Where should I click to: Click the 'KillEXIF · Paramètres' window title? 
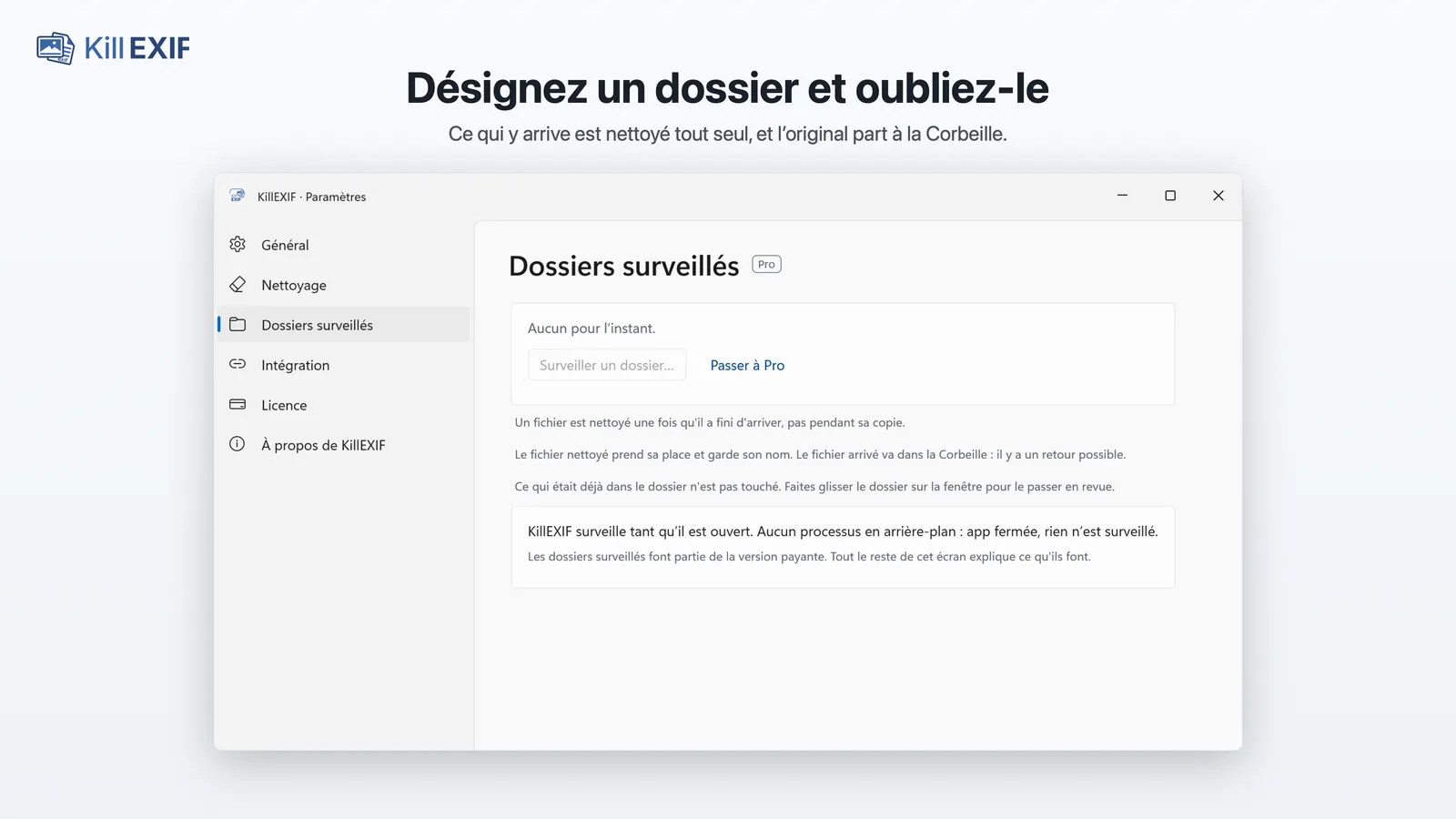[311, 197]
